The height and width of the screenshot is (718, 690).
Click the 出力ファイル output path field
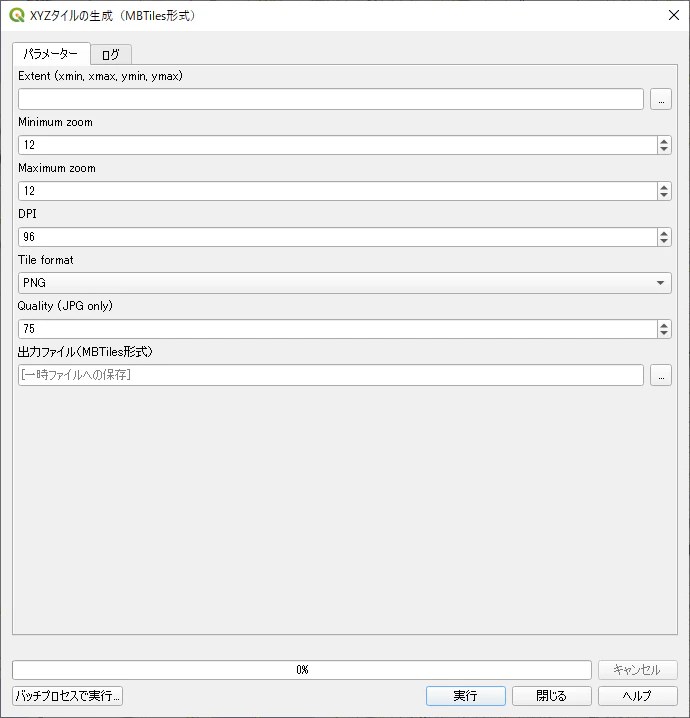331,375
